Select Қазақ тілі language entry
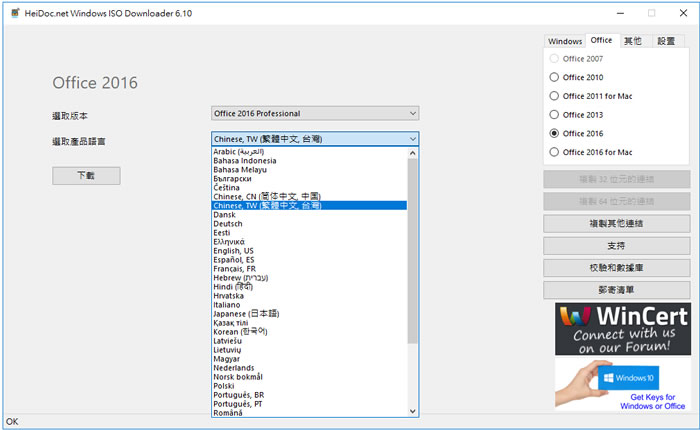The height and width of the screenshot is (430, 700). pos(309,323)
